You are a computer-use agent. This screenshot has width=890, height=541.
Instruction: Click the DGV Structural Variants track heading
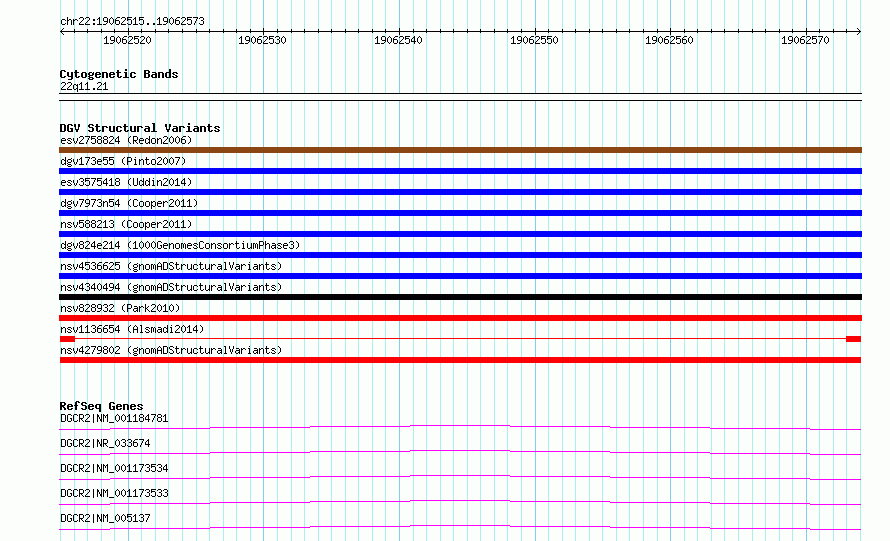click(x=140, y=128)
